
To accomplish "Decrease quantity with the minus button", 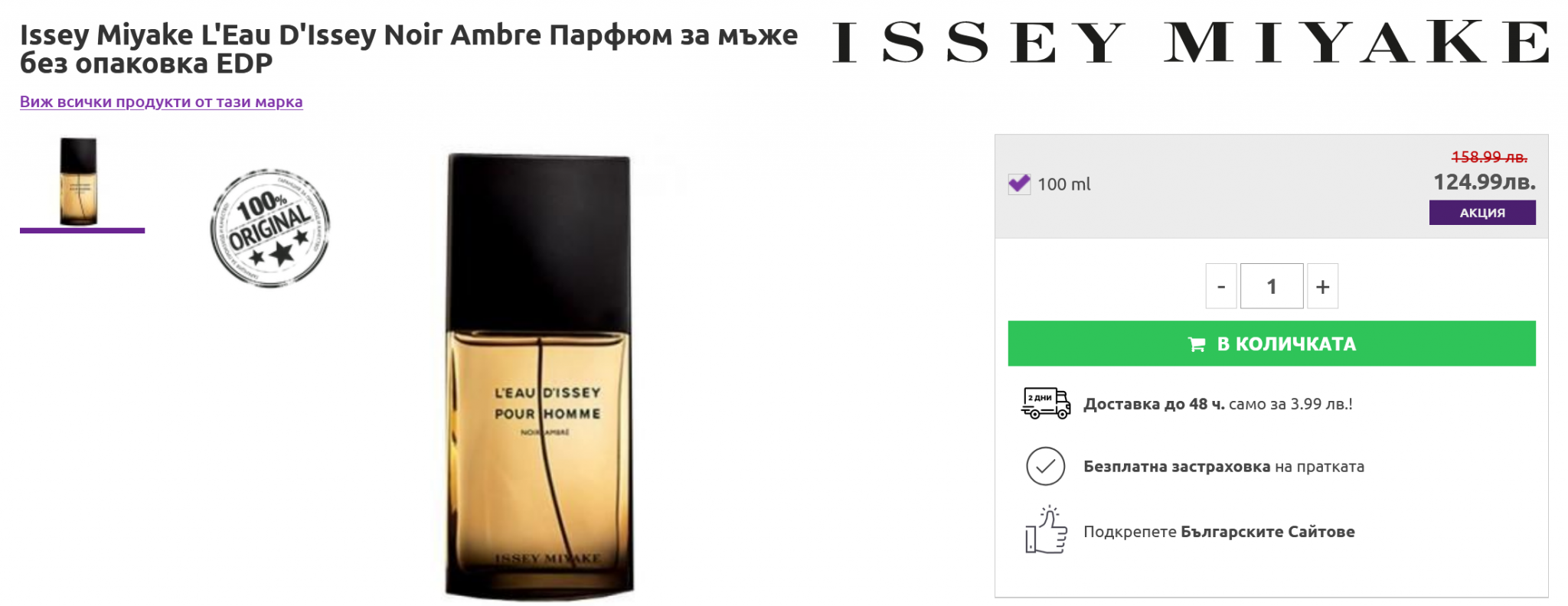I will 1221,286.
